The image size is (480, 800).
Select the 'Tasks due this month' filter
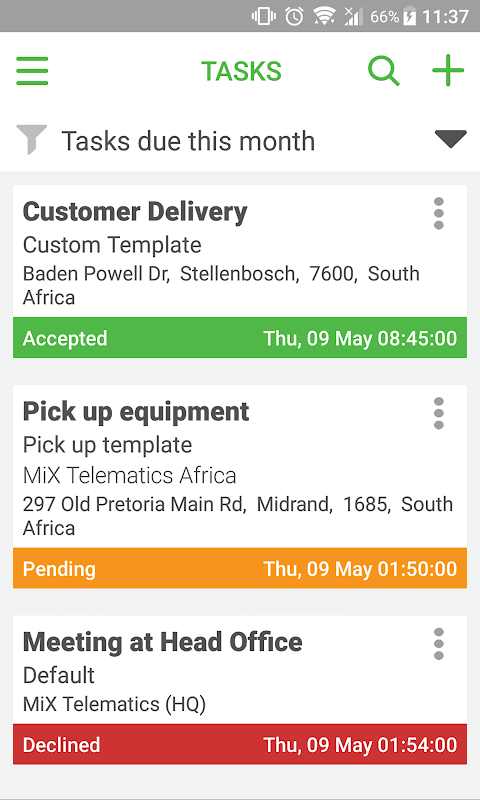click(x=188, y=141)
